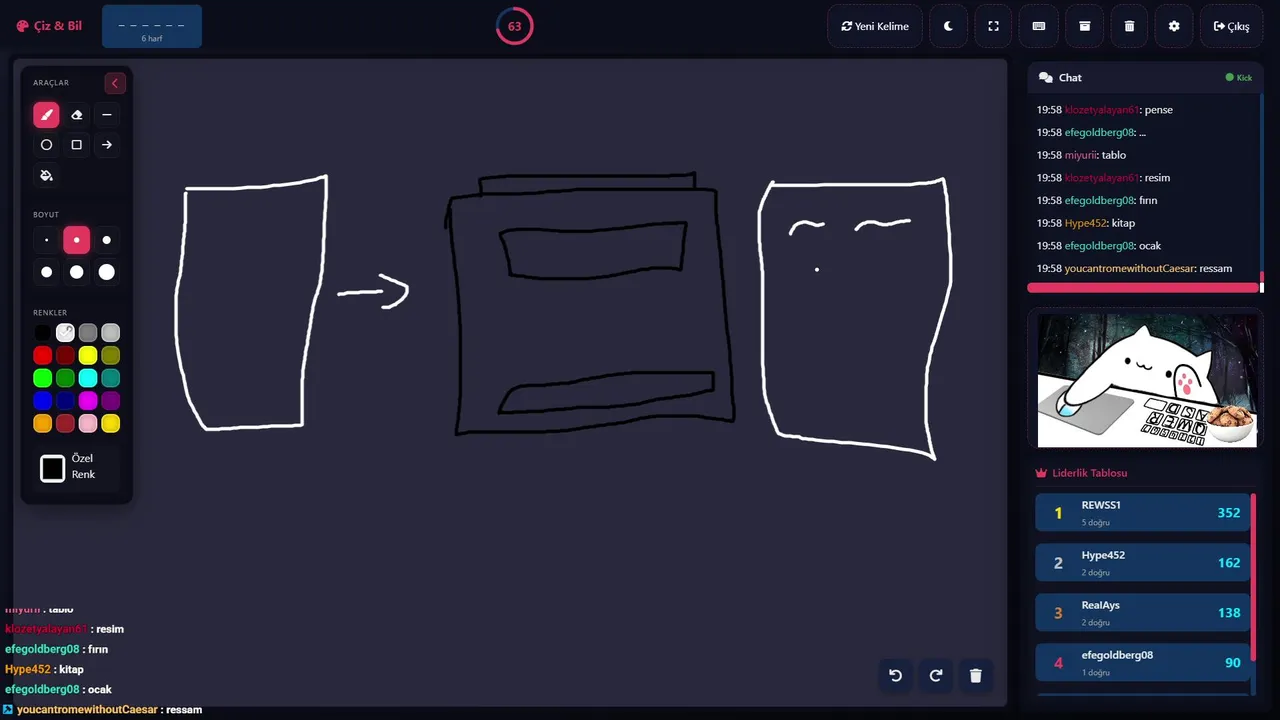The height and width of the screenshot is (720, 1280).
Task: Pick the gold swatch in bottom row
Action: pyautogui.click(x=111, y=424)
